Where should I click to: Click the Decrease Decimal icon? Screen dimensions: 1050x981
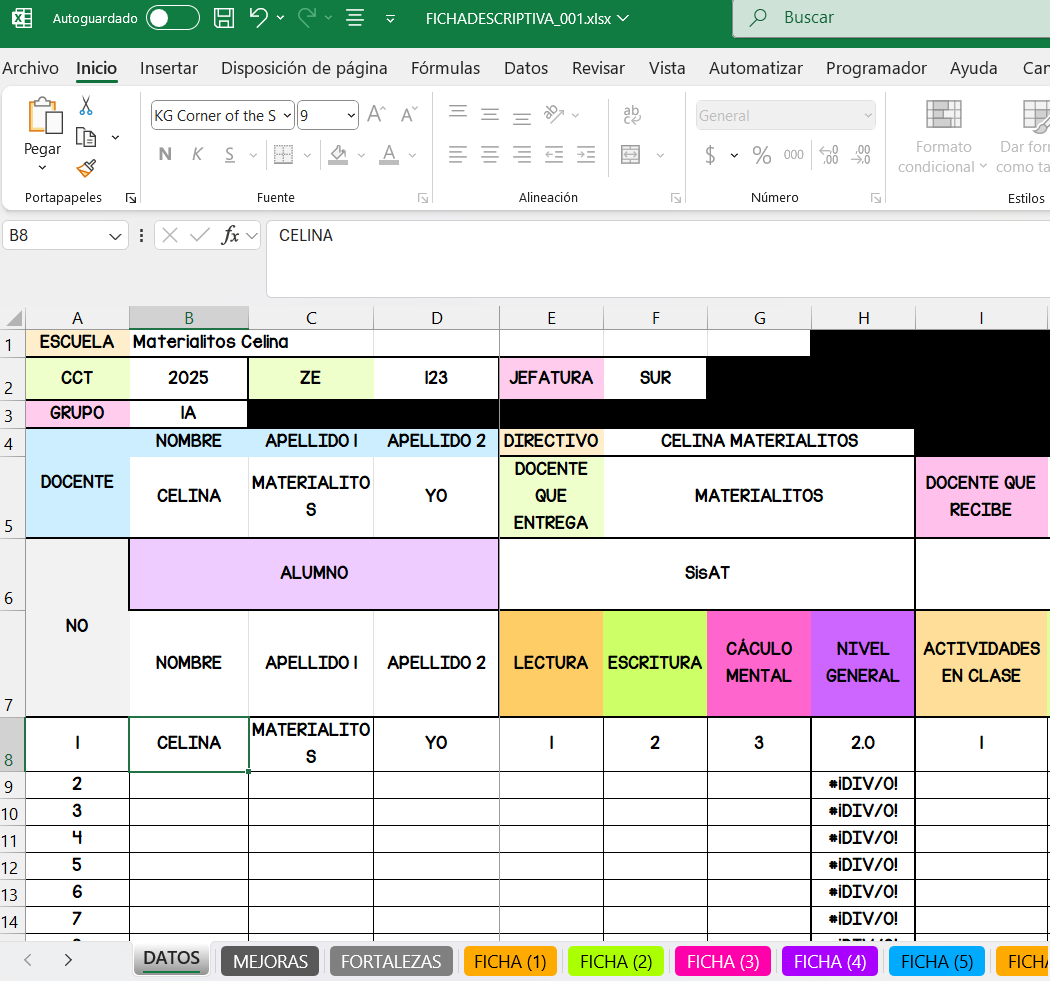click(x=861, y=155)
